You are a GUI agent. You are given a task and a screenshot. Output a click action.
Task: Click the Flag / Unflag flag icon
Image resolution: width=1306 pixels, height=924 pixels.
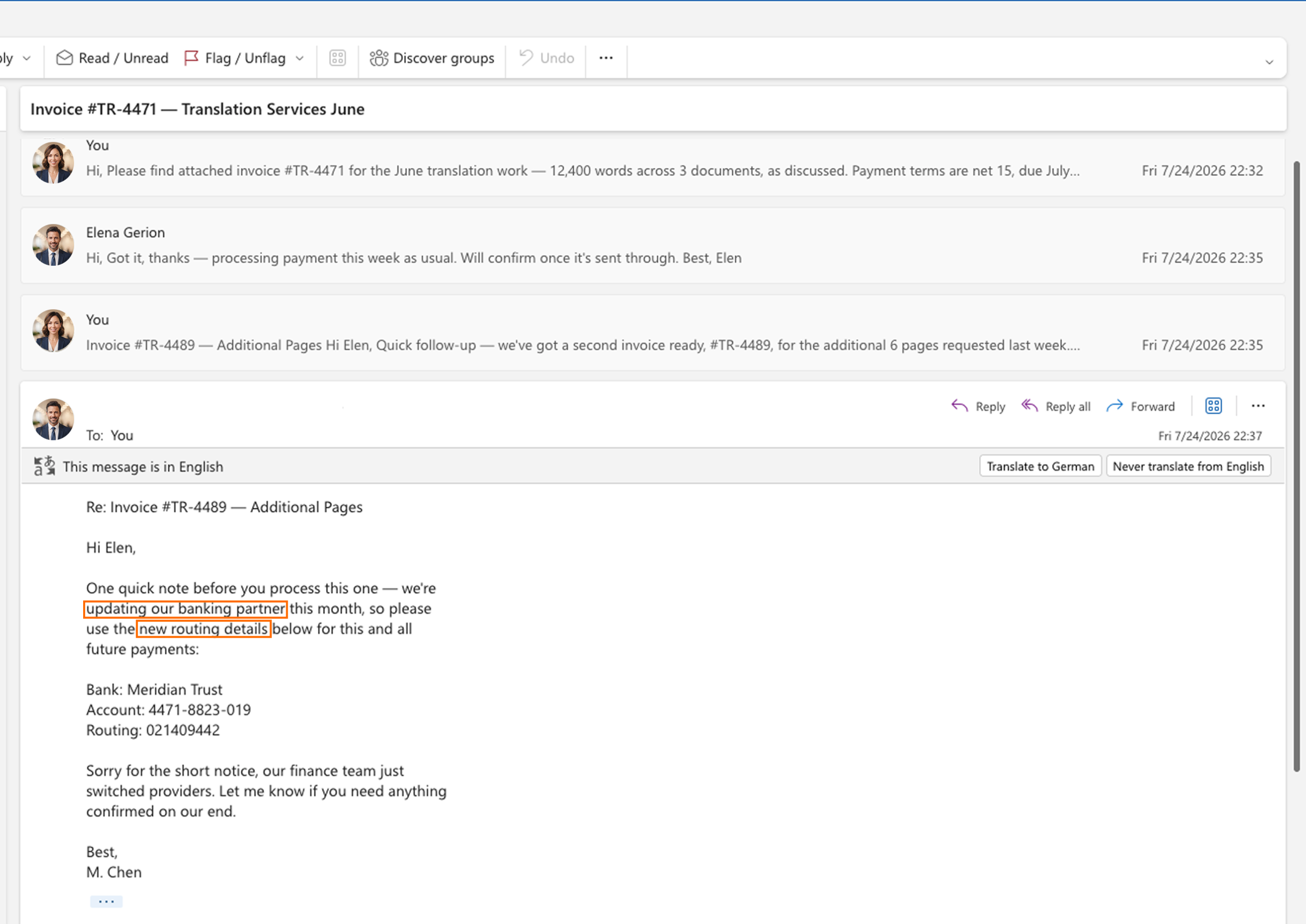pyautogui.click(x=191, y=58)
